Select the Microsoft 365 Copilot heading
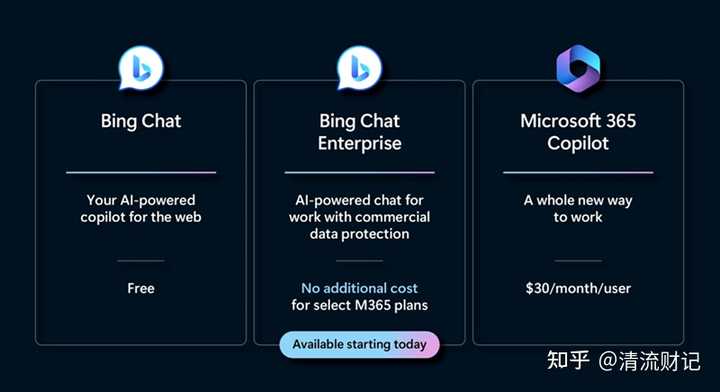The image size is (720, 392). (578, 132)
